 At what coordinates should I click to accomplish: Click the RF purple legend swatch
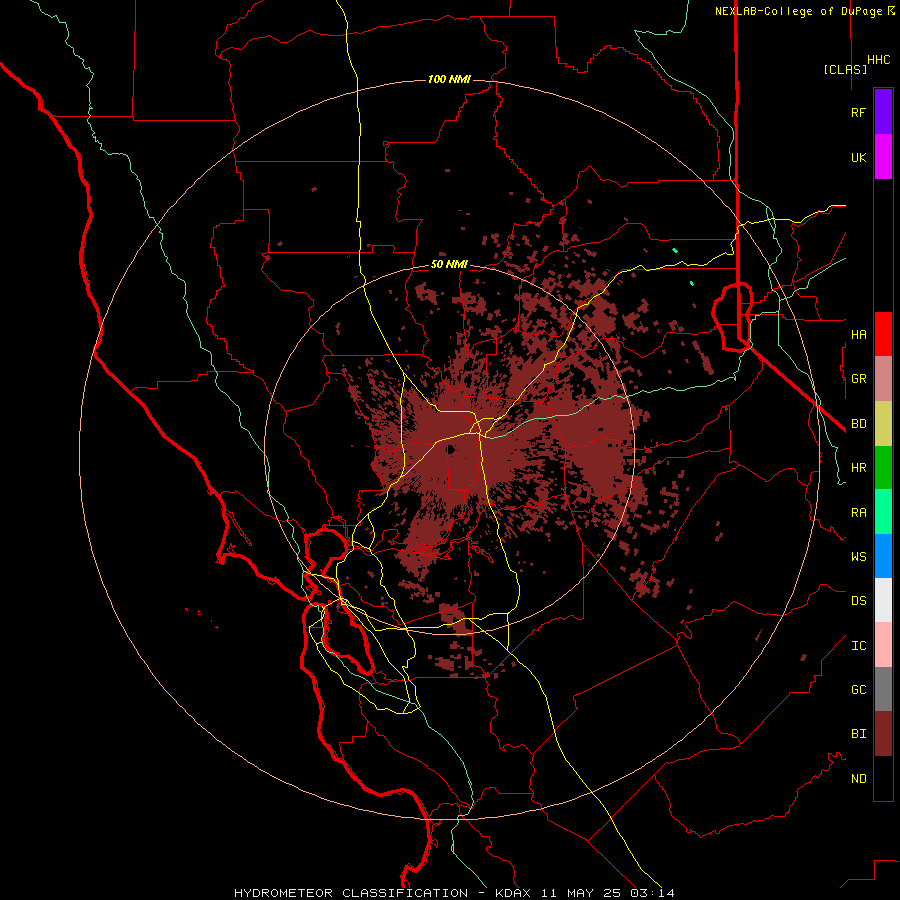(883, 112)
